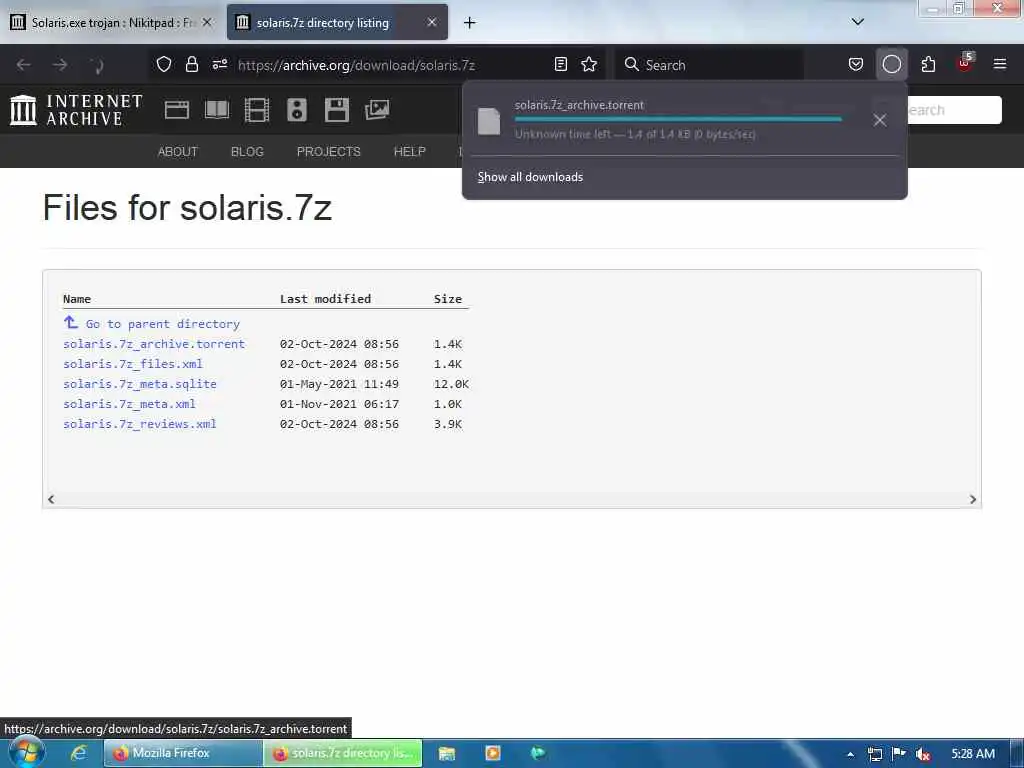Viewport: 1024px width, 768px height.
Task: Click the muted volume tray icon
Action: (x=922, y=754)
